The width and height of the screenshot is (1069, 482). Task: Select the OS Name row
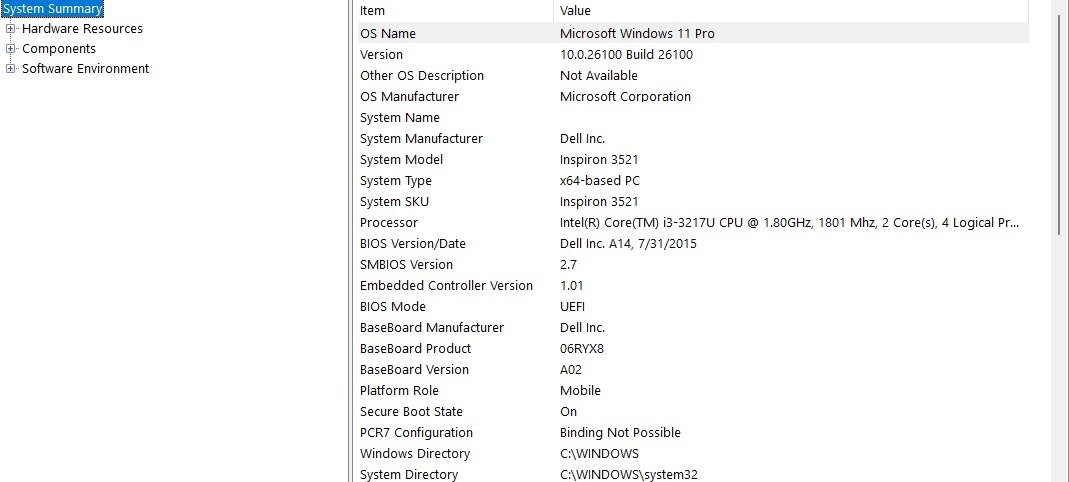pos(693,33)
